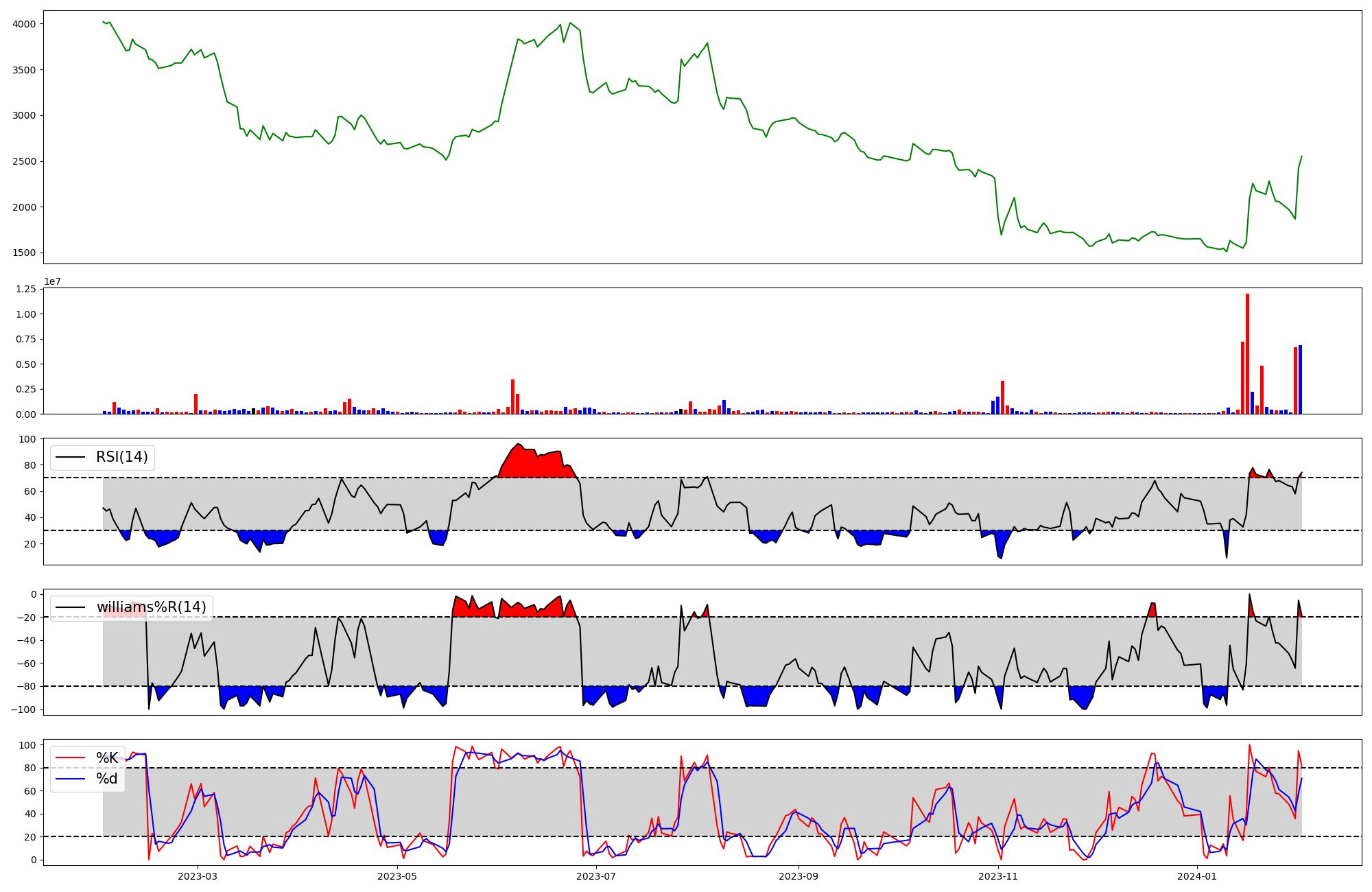
Task: Click the 2023-05 x-axis date label
Action: coord(397,876)
